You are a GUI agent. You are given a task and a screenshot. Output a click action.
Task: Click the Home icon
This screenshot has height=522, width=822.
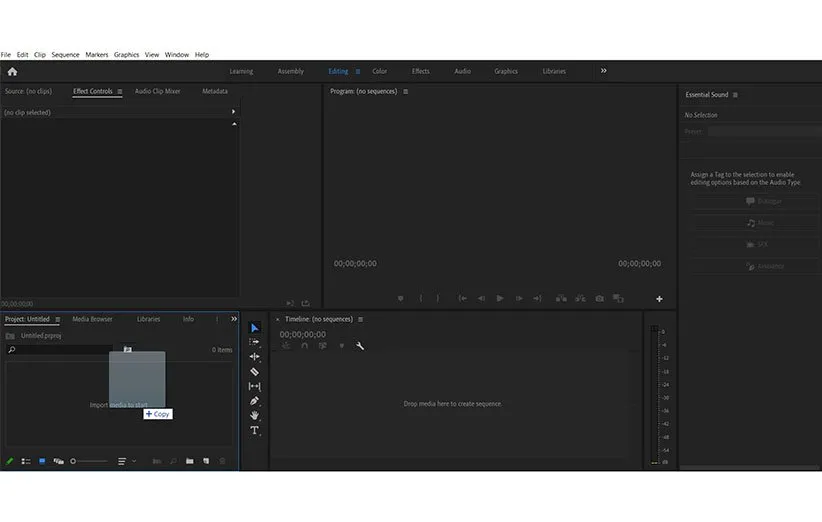(12, 71)
